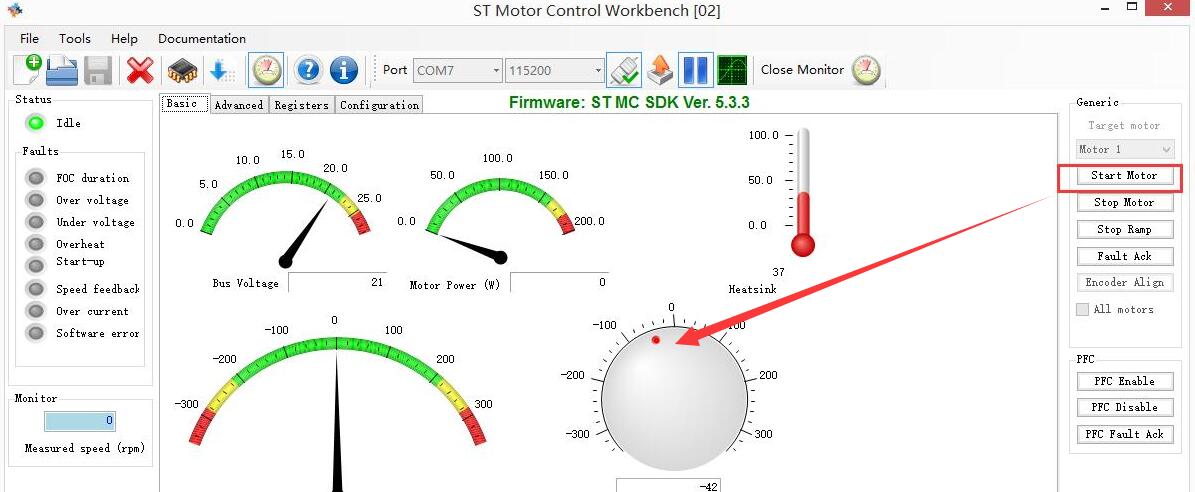This screenshot has width=1195, height=492.
Task: Click the Encoder Align button
Action: 1124,282
